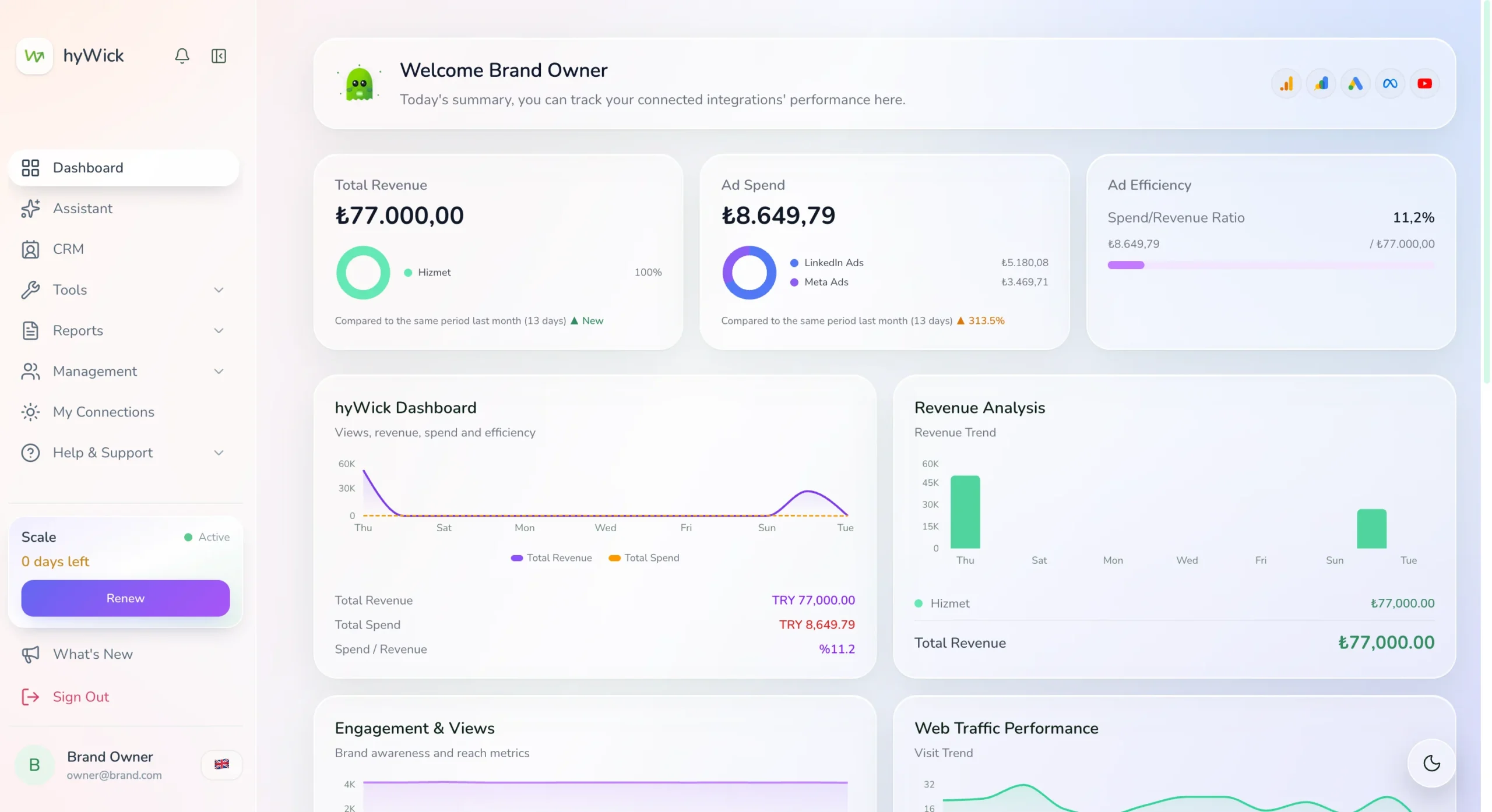Click the Ad Spend donut chart

(x=749, y=273)
